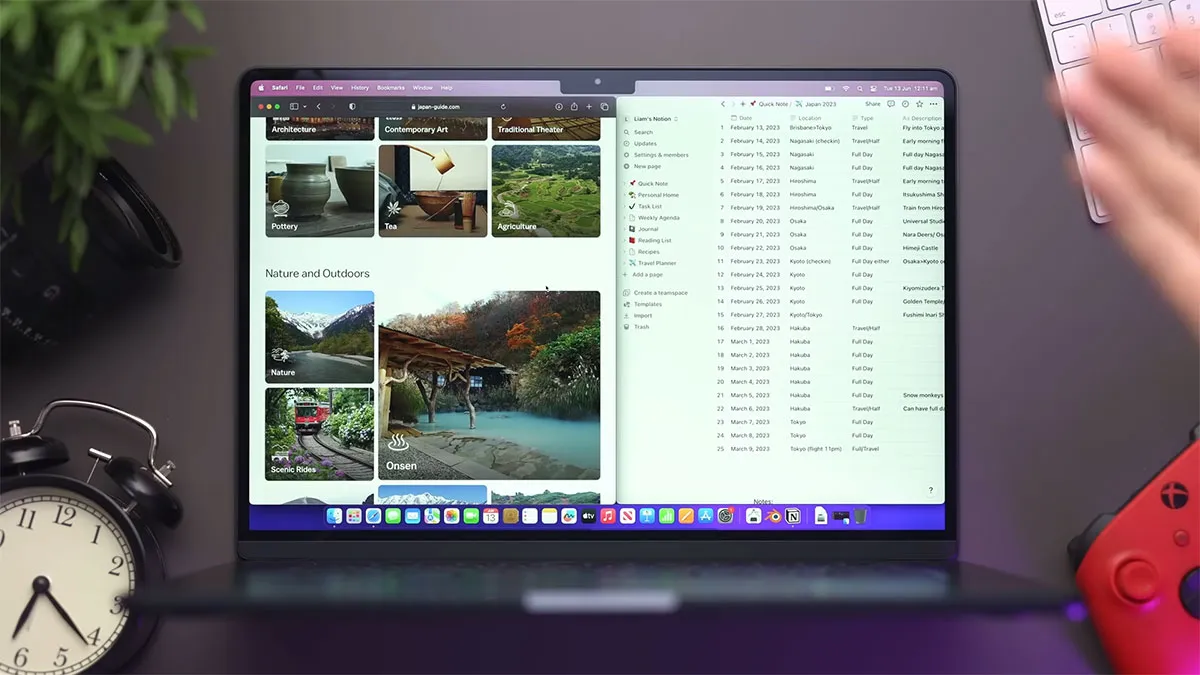Open the History menu in Safari
1200x675 pixels.
tap(360, 88)
